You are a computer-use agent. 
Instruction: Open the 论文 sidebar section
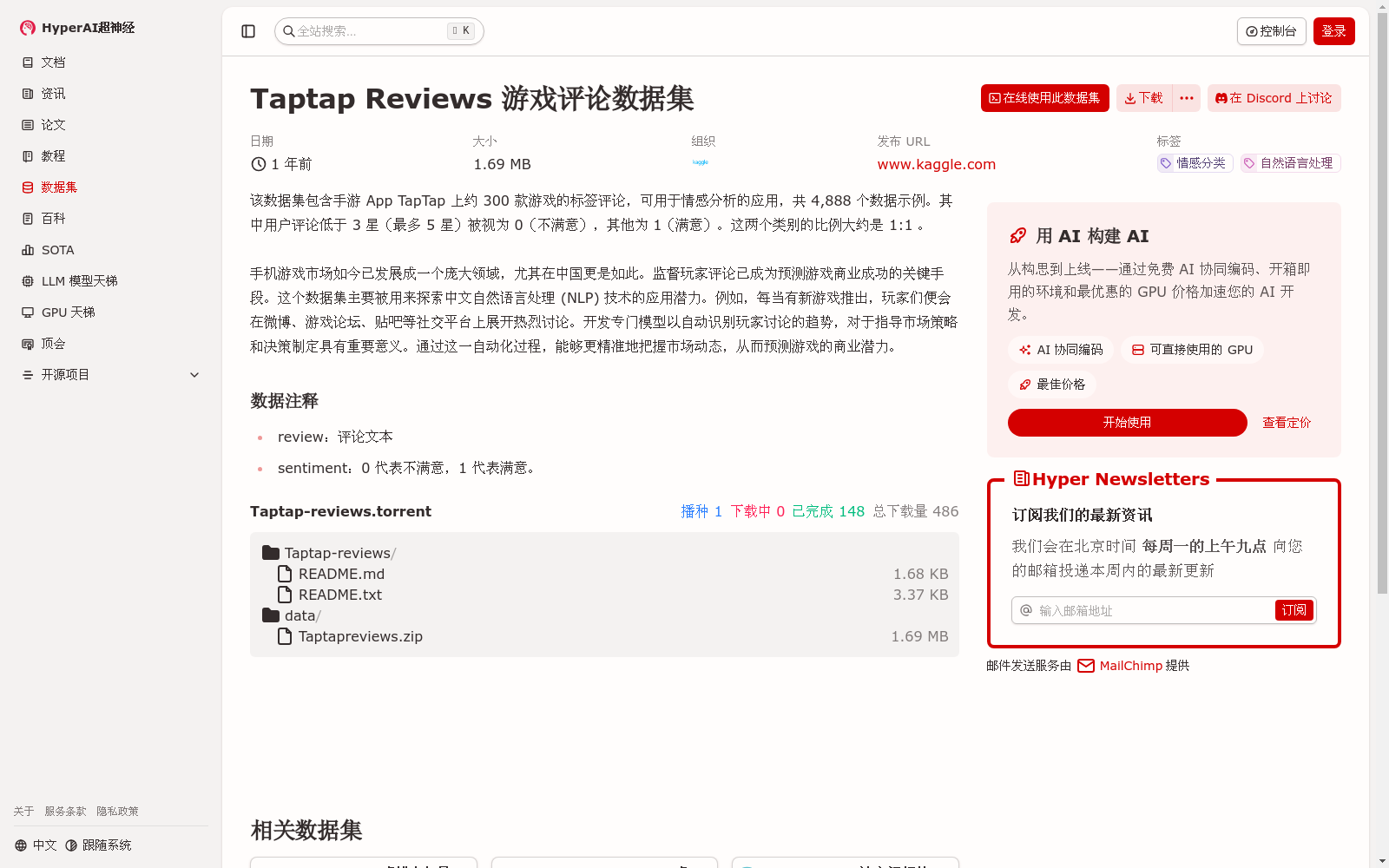(x=52, y=124)
